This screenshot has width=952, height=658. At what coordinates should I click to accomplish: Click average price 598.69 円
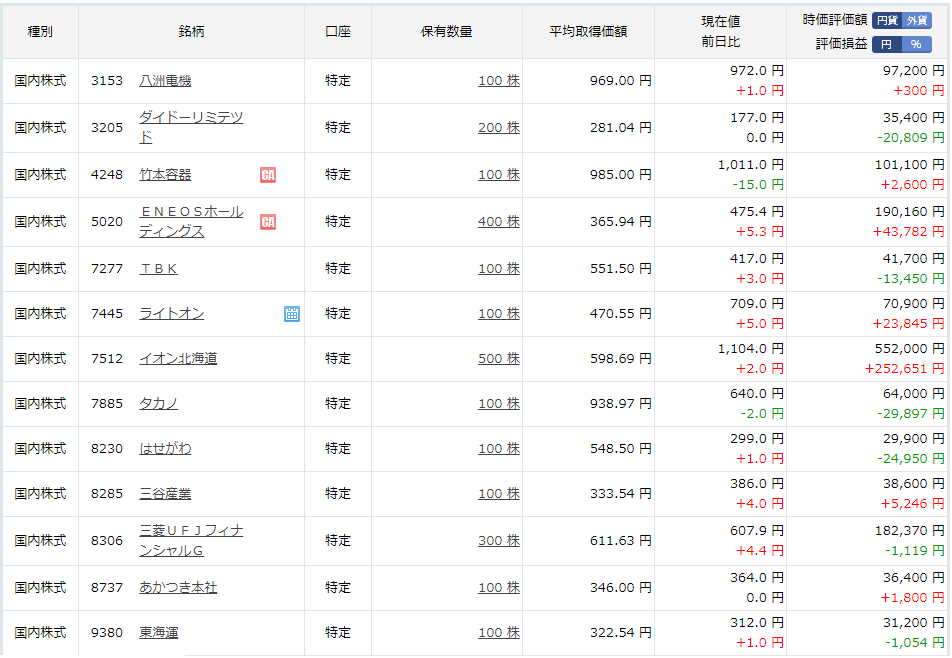tap(620, 358)
